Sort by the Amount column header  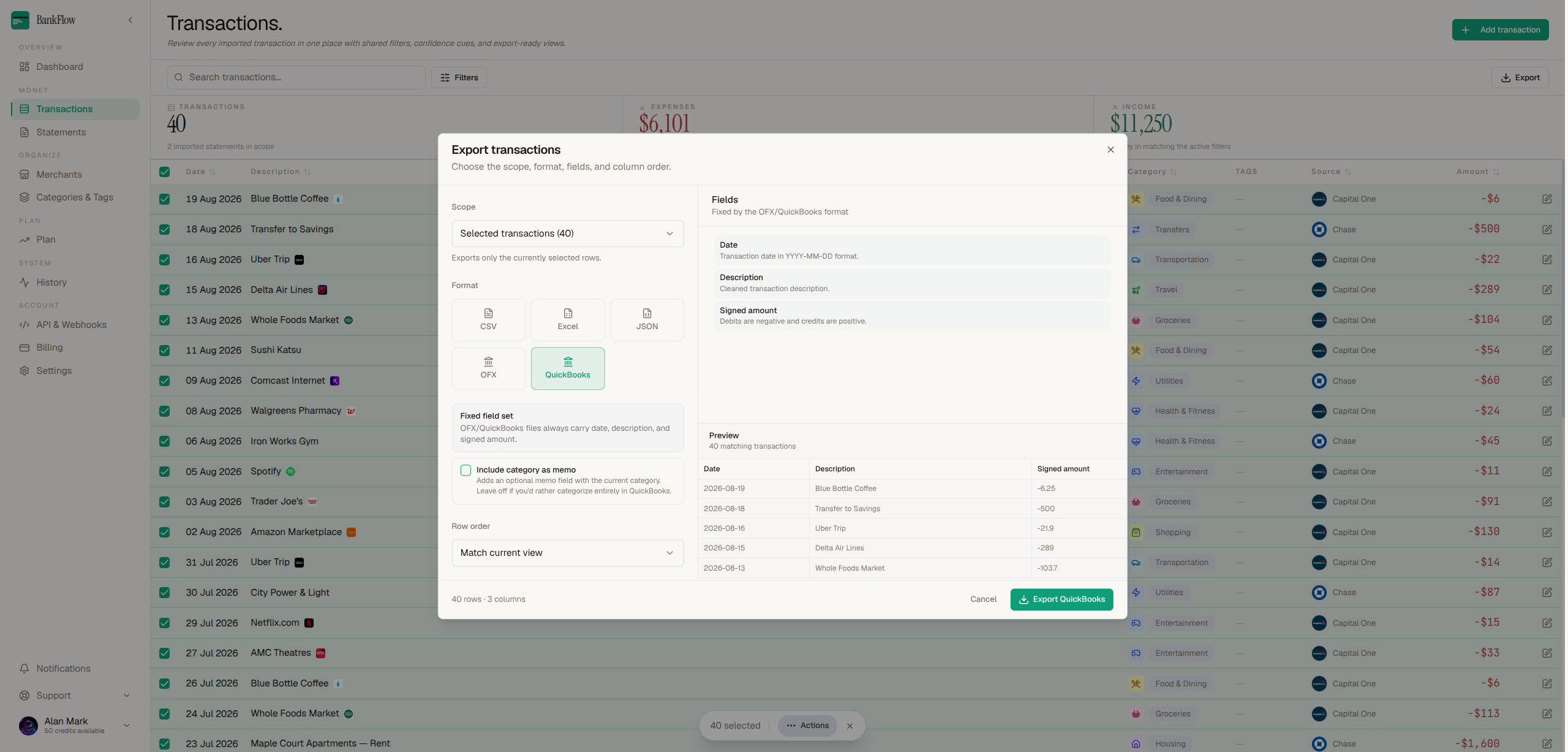click(x=1478, y=172)
